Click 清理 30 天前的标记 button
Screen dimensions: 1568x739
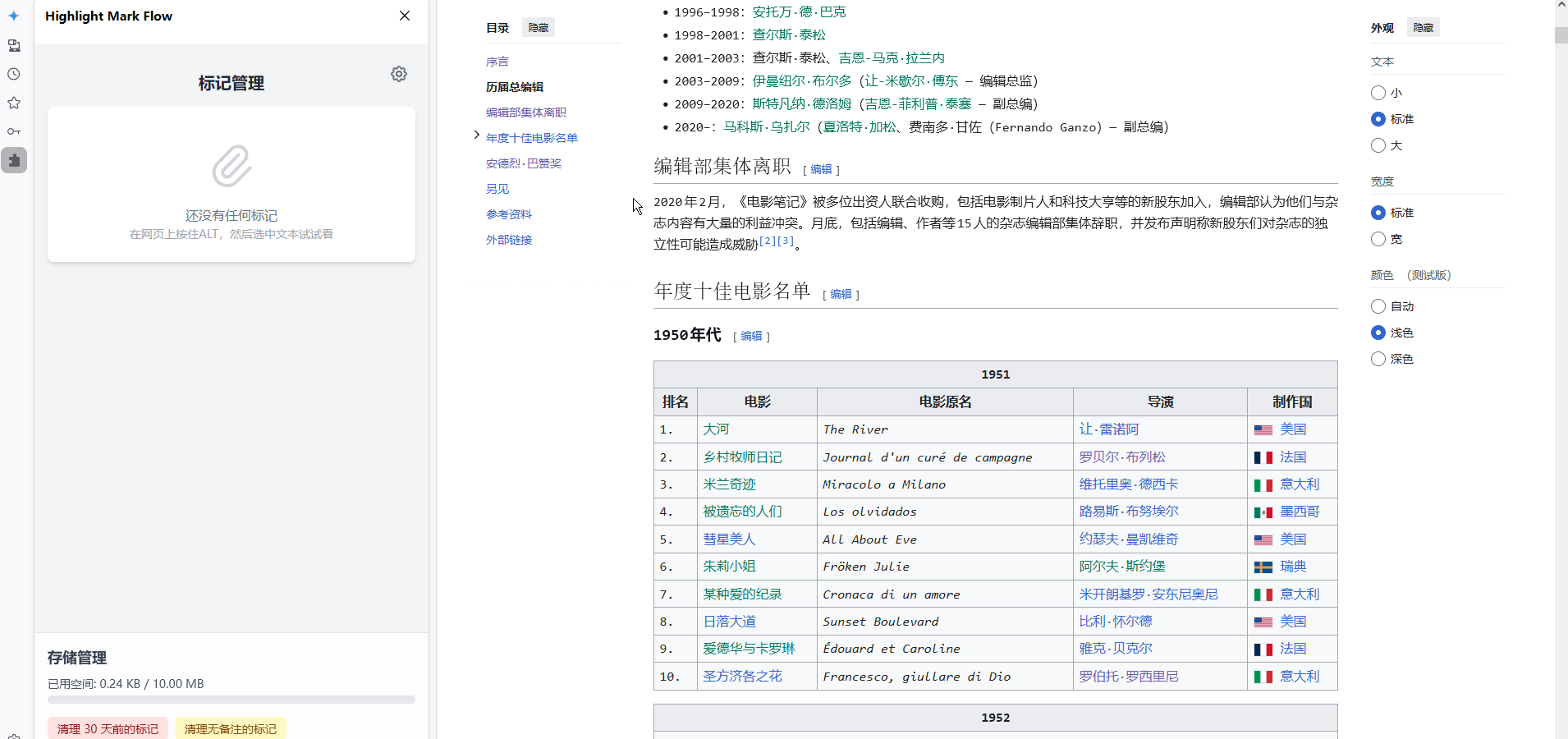point(108,728)
